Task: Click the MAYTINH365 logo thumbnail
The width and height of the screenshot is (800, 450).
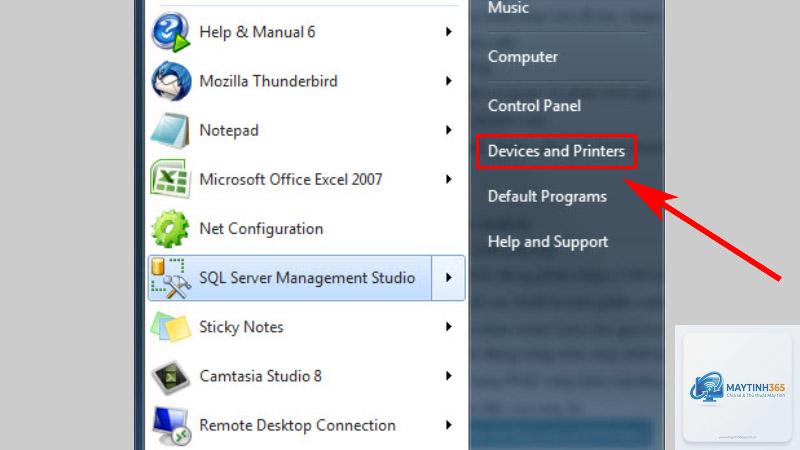Action: point(737,388)
